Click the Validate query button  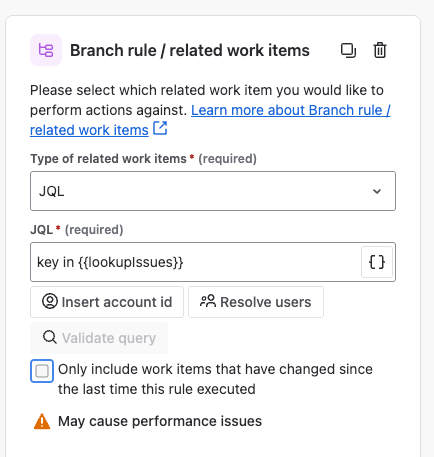tap(99, 338)
